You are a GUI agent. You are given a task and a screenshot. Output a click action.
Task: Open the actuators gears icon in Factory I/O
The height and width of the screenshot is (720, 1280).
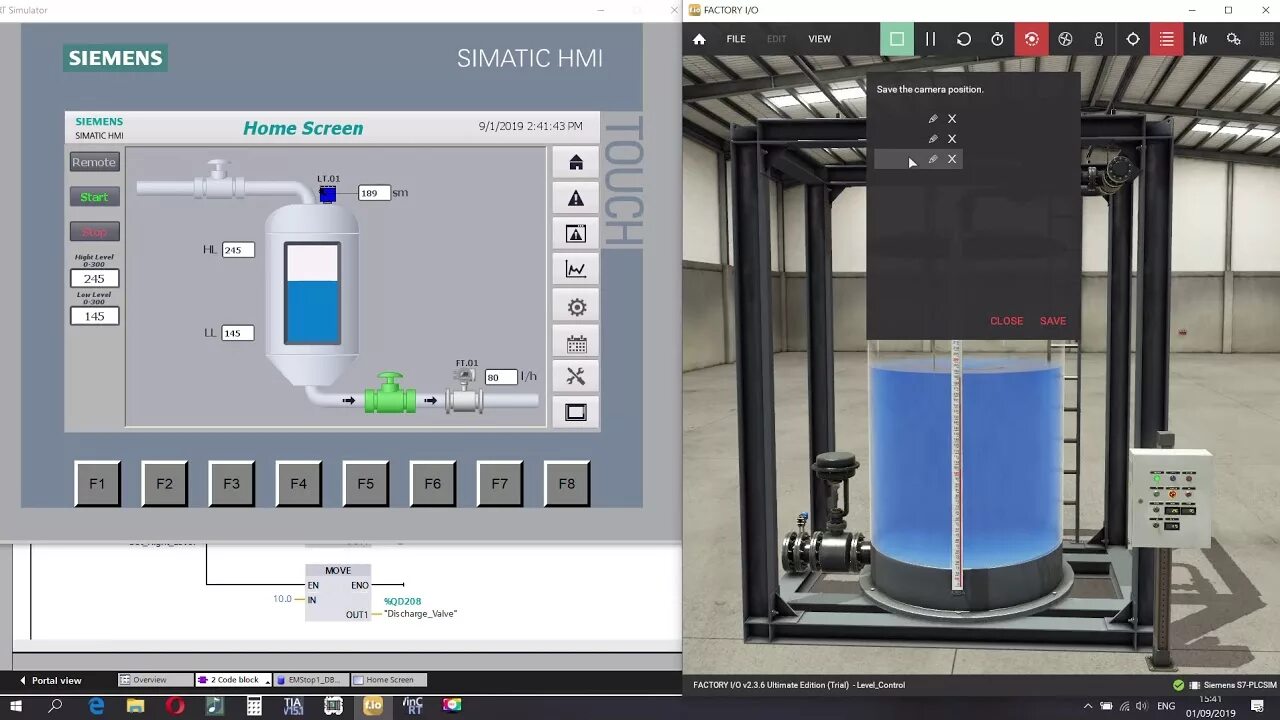[1234, 39]
